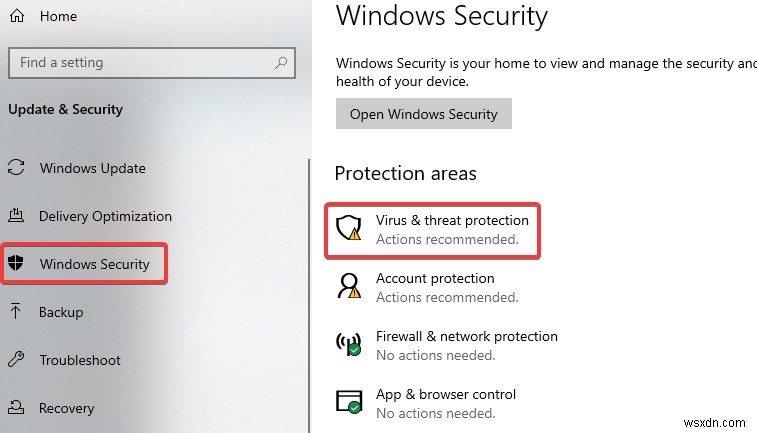
Task: Click Firewall & network protection icon
Action: [348, 345]
